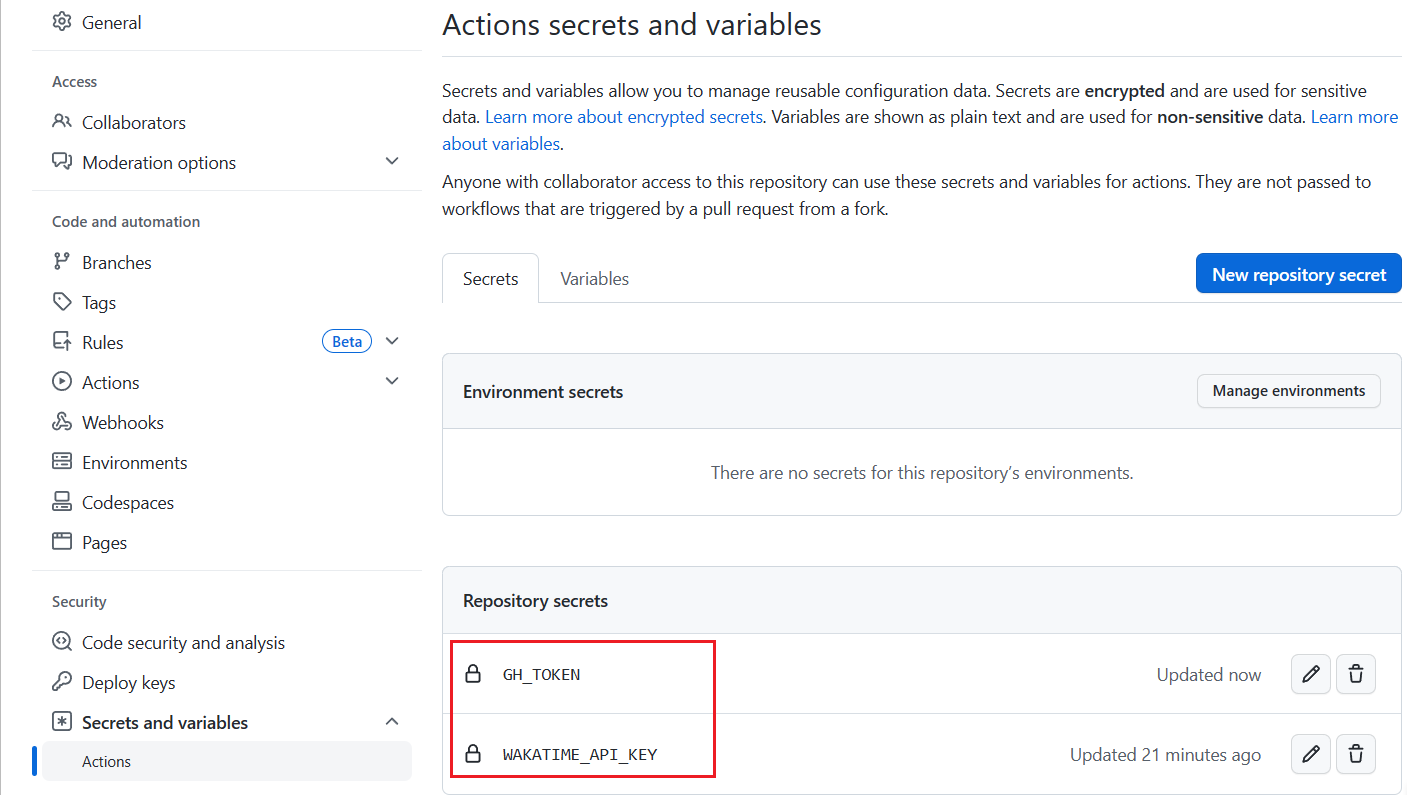Click the trash delete icon for GH_TOKEN
The height and width of the screenshot is (795, 1407).
coord(1356,674)
